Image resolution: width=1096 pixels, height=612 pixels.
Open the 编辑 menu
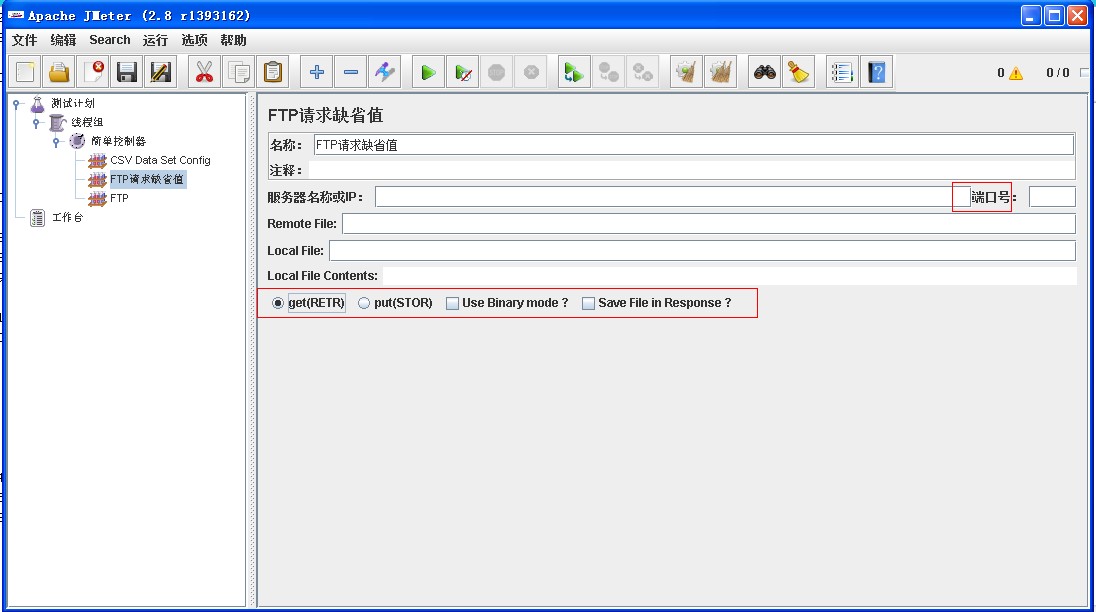coord(63,40)
